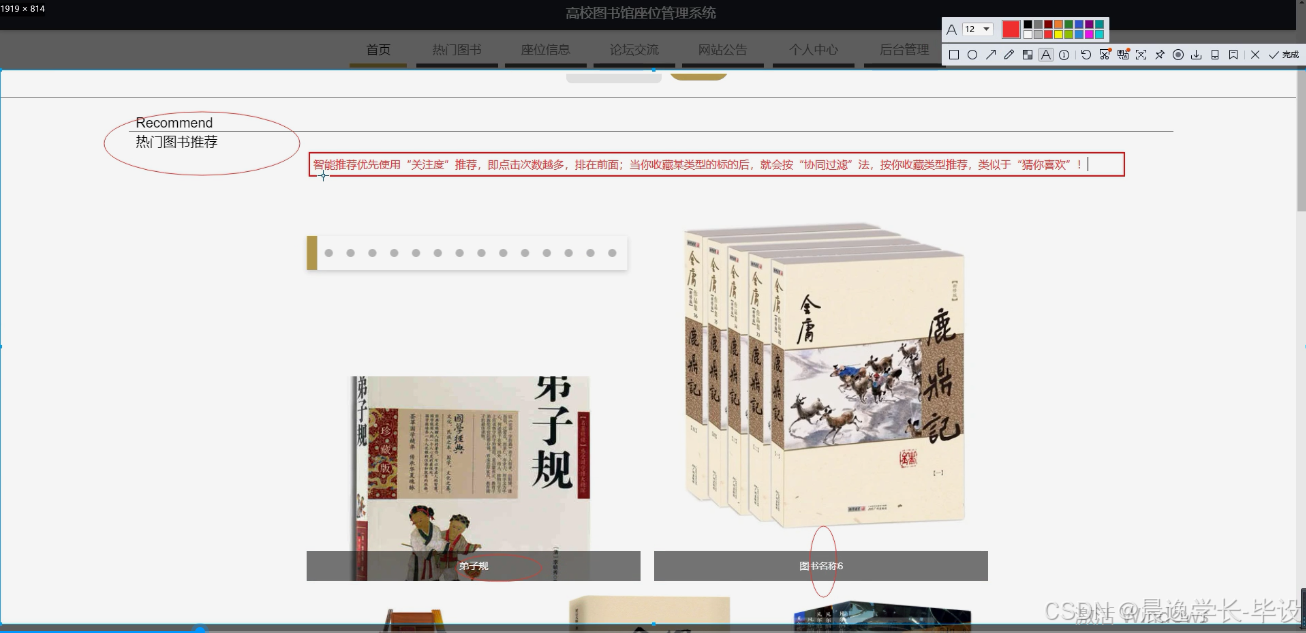Select the mosaic blur tool

pyautogui.click(x=1028, y=55)
